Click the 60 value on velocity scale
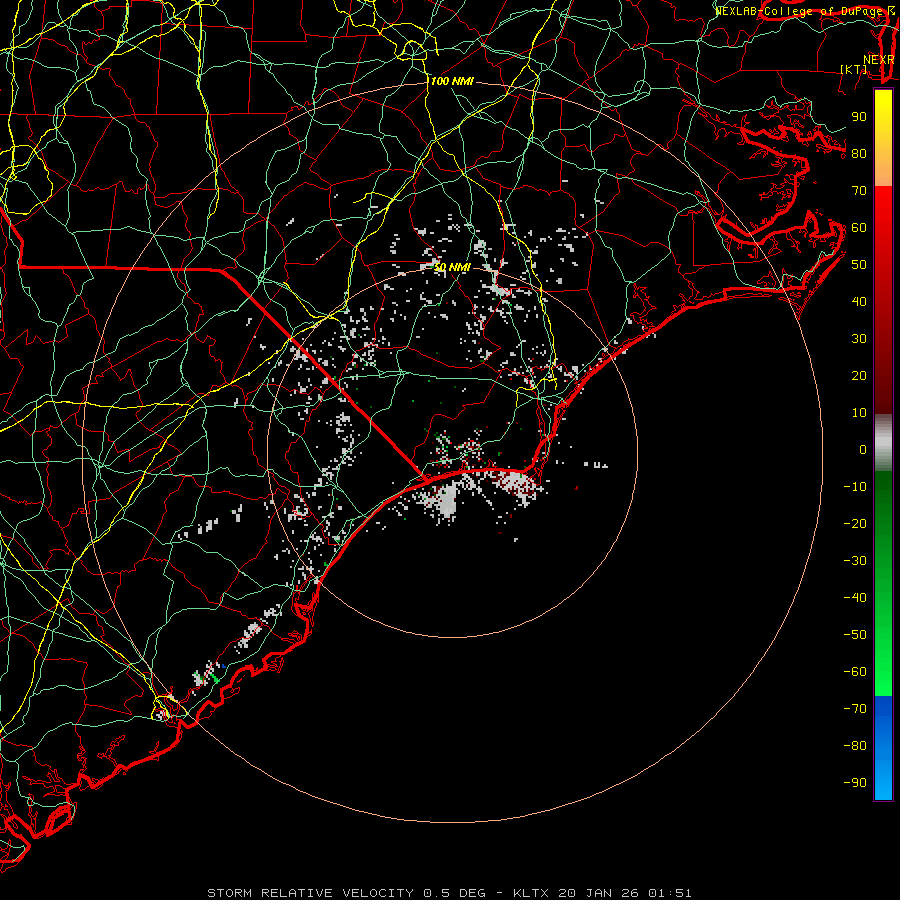 click(859, 227)
